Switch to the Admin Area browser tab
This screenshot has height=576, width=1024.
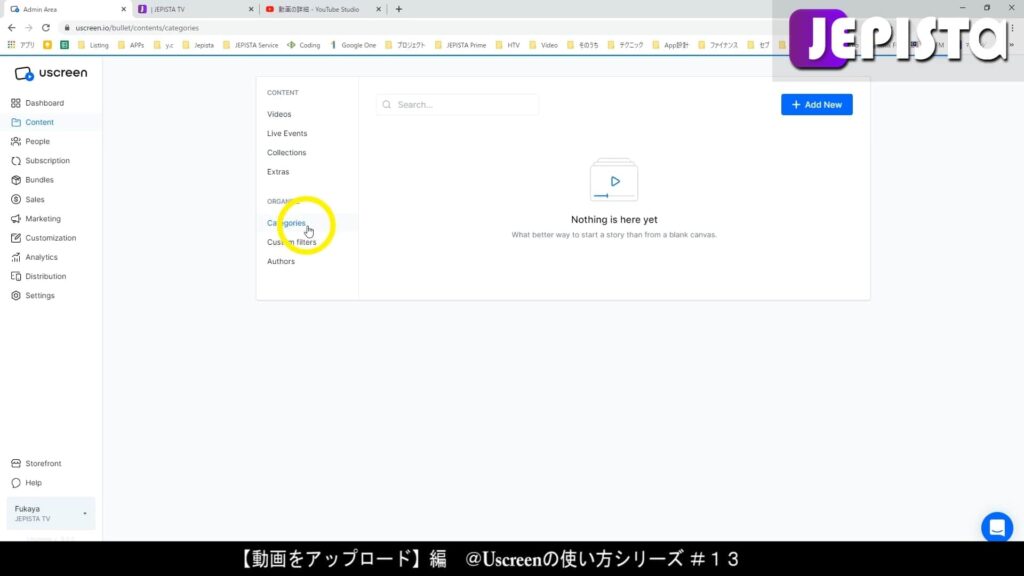pos(65,9)
